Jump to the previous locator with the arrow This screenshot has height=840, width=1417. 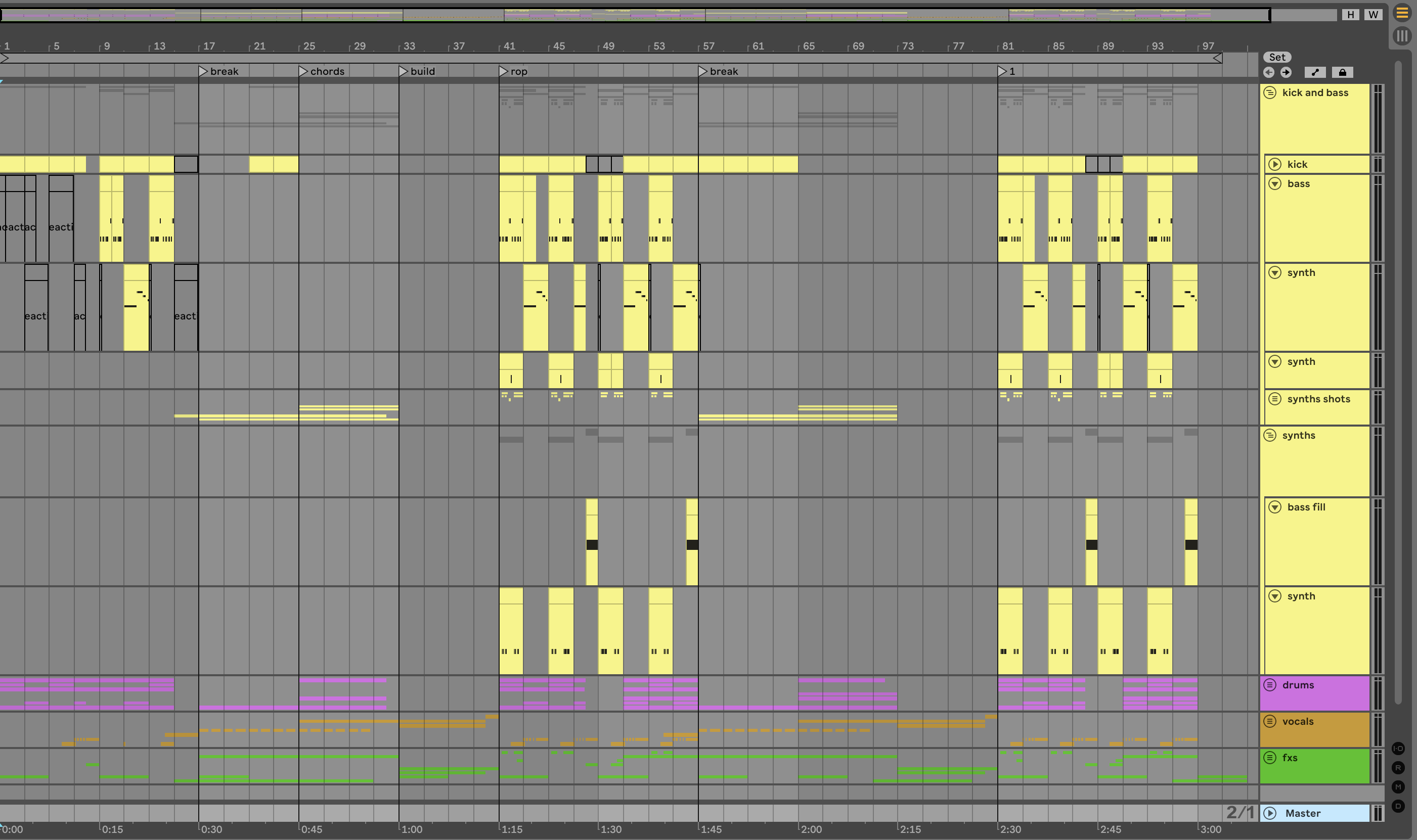tap(1269, 72)
